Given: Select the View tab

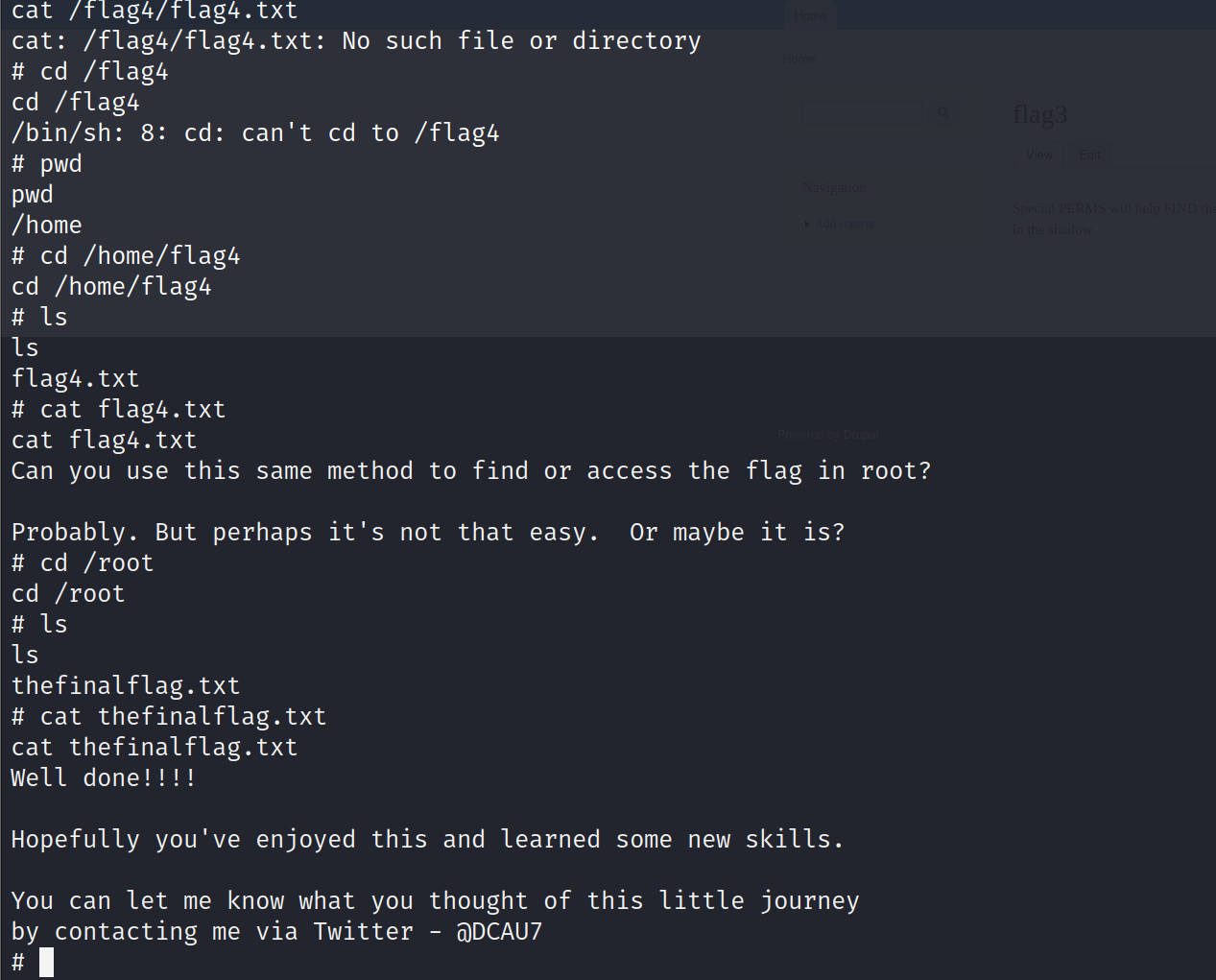Looking at the screenshot, I should pos(1039,155).
